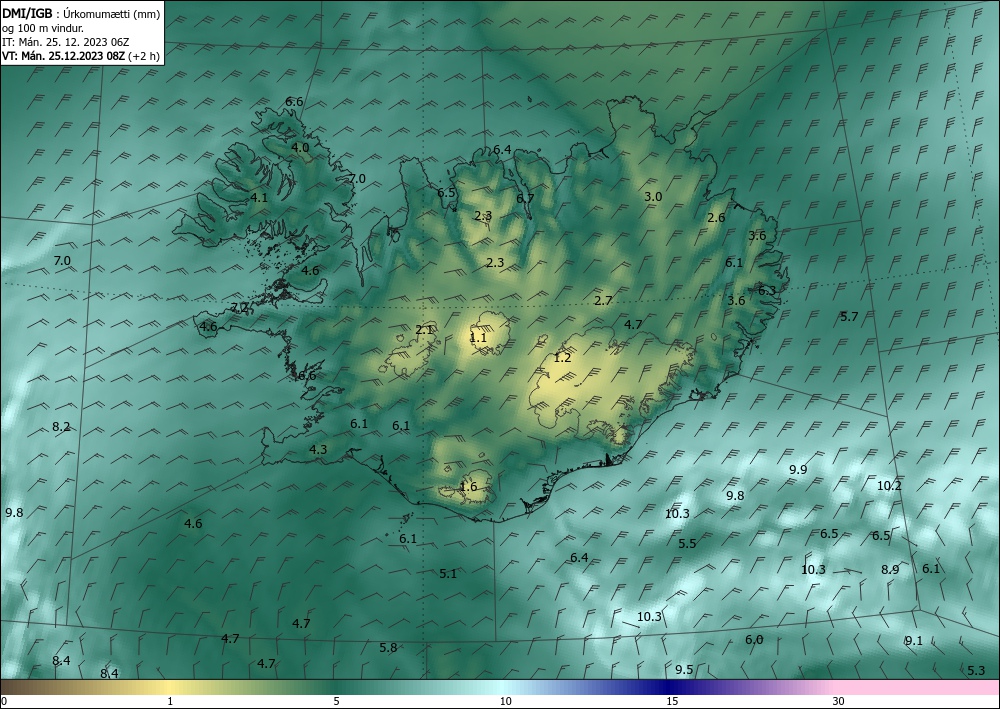Screen dimensions: 1000x709
Task: Click the map value 5.8
Action: coord(388,647)
